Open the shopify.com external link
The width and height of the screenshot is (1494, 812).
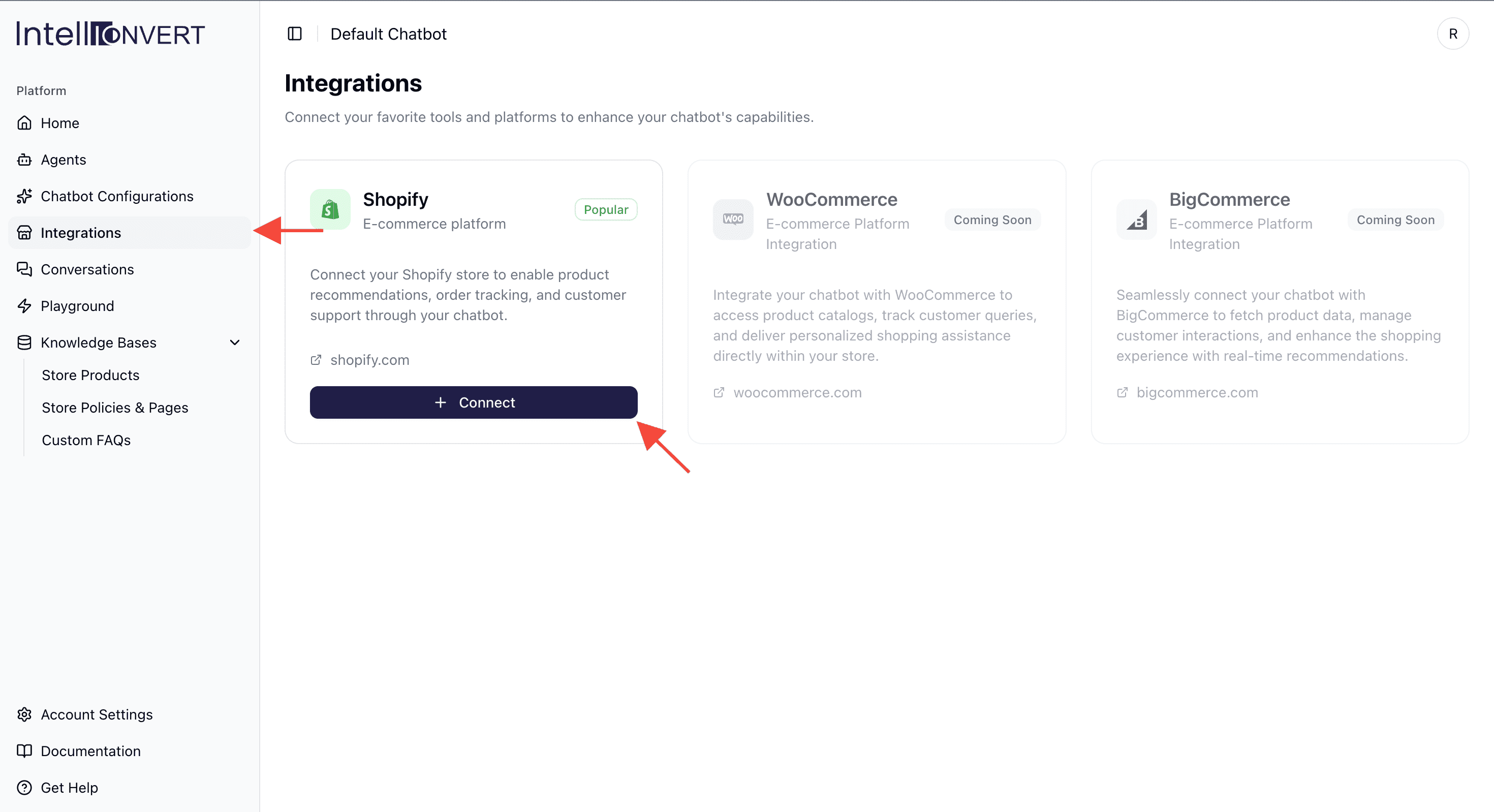click(369, 360)
